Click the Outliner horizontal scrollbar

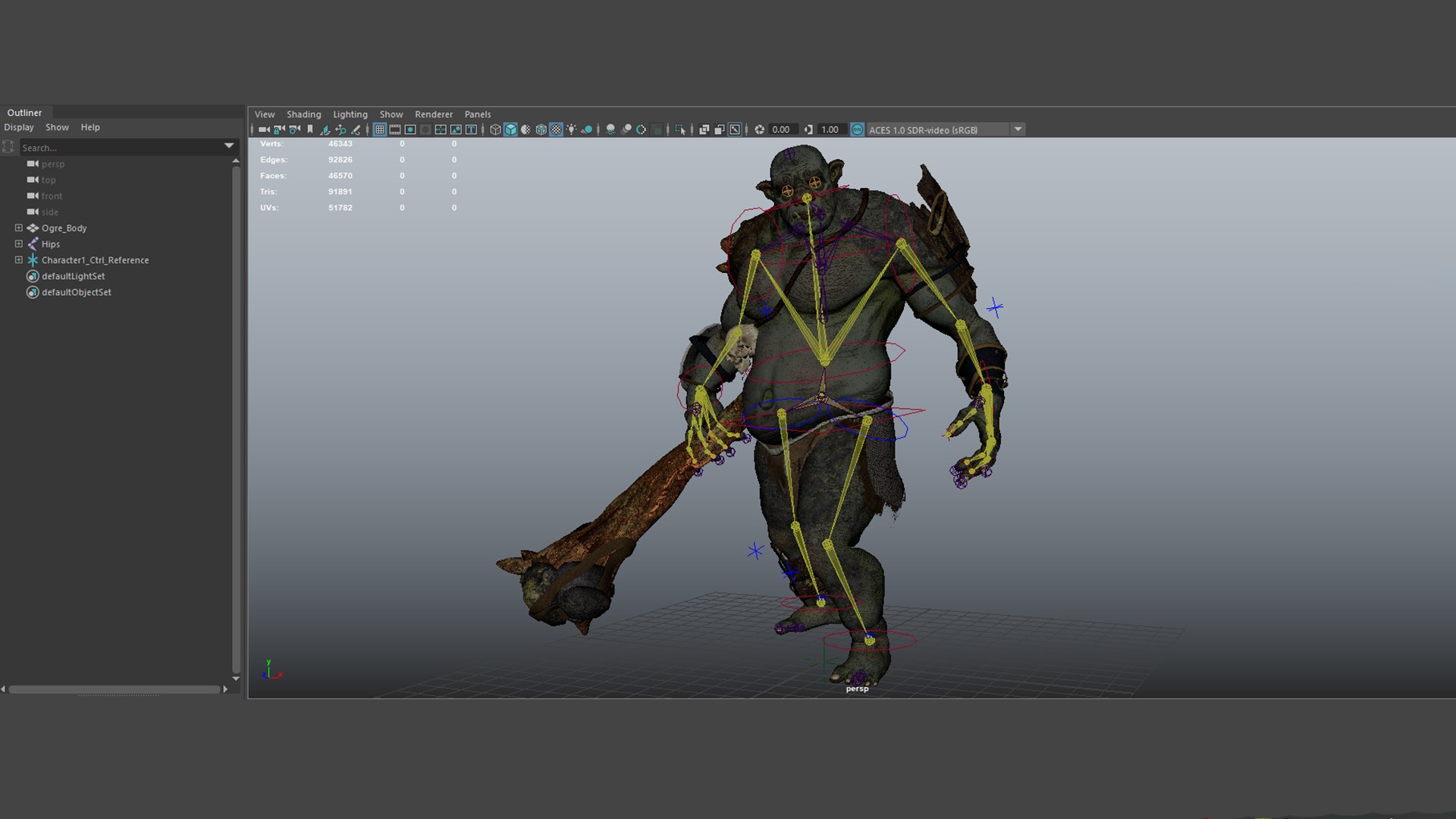pyautogui.click(x=114, y=689)
